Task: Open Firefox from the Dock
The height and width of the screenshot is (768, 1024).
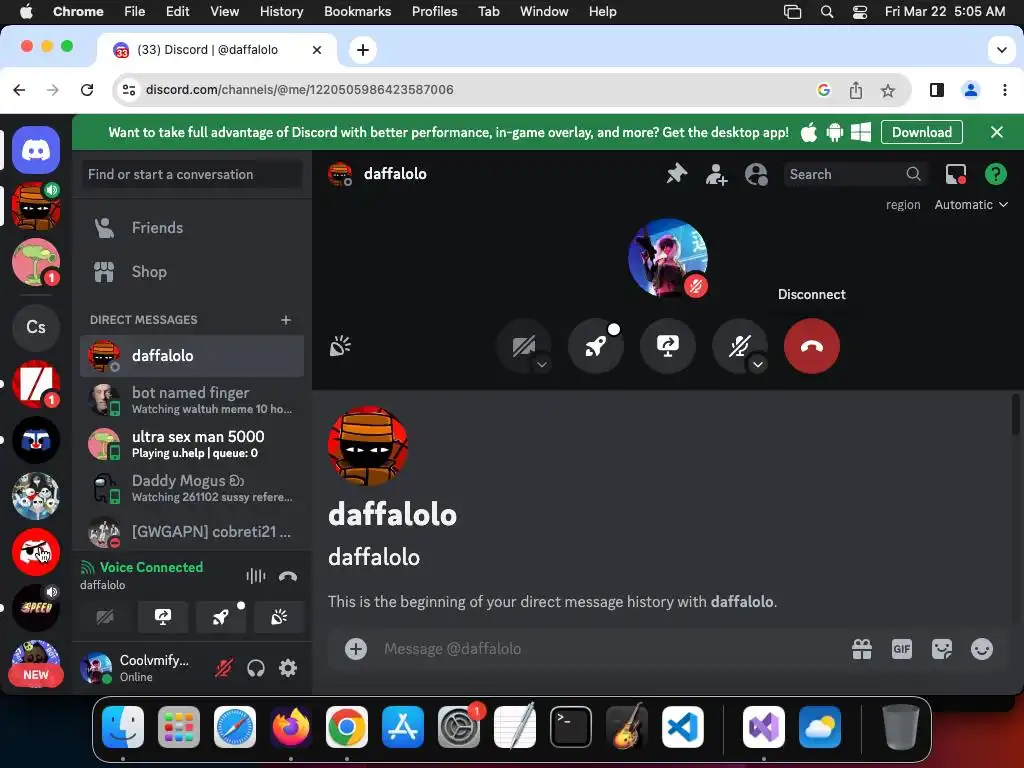Action: coord(291,727)
